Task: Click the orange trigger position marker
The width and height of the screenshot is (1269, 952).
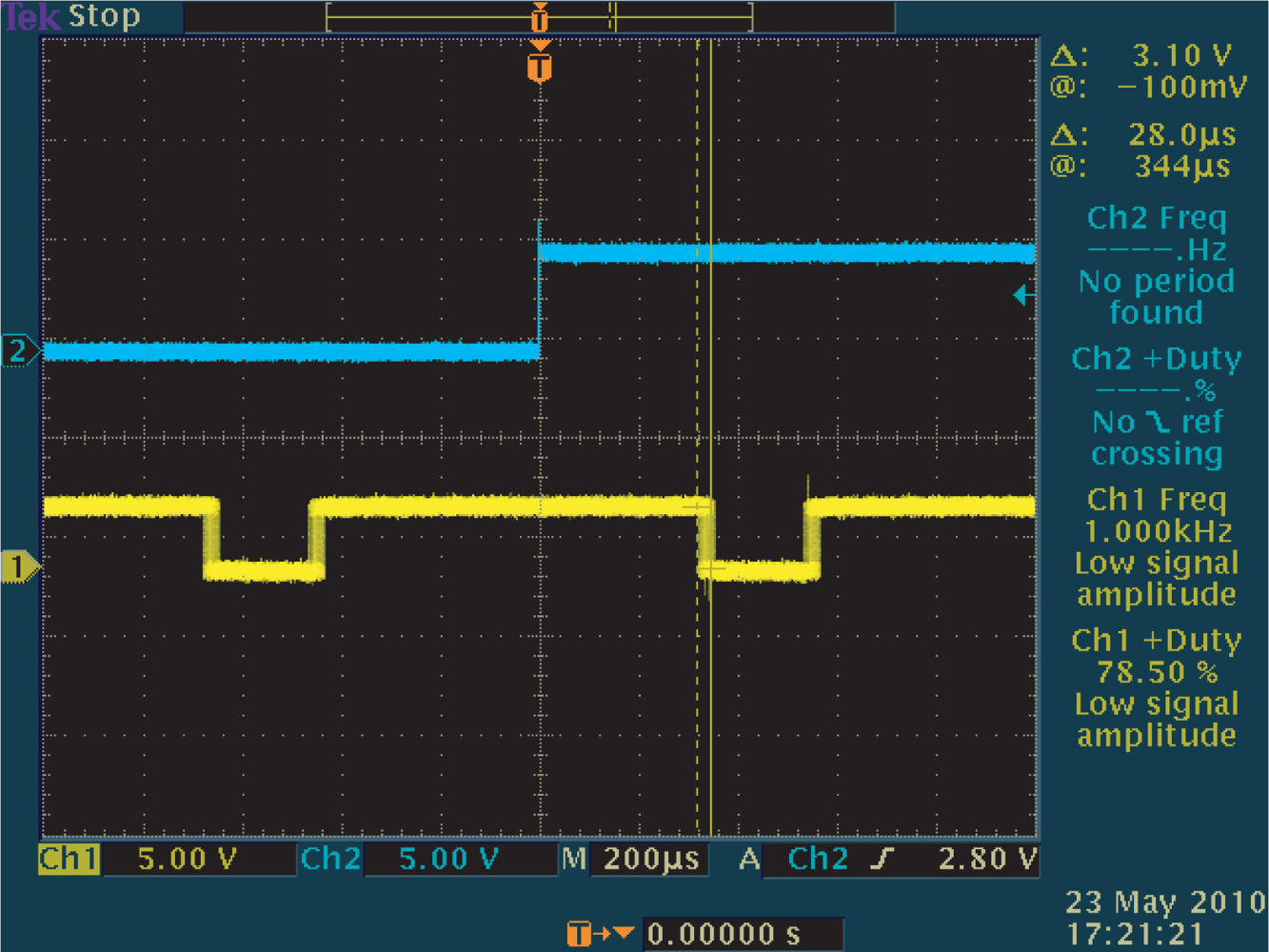Action: tap(540, 67)
